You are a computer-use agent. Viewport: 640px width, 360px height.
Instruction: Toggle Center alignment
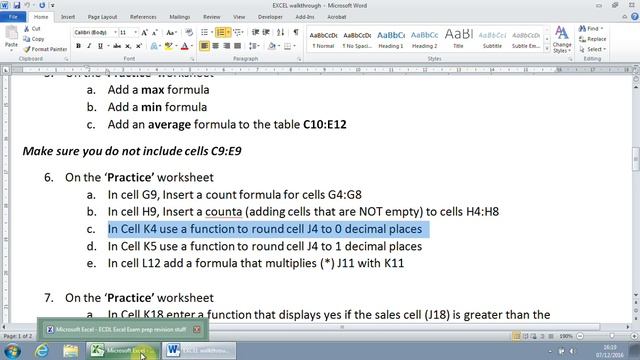click(x=216, y=46)
